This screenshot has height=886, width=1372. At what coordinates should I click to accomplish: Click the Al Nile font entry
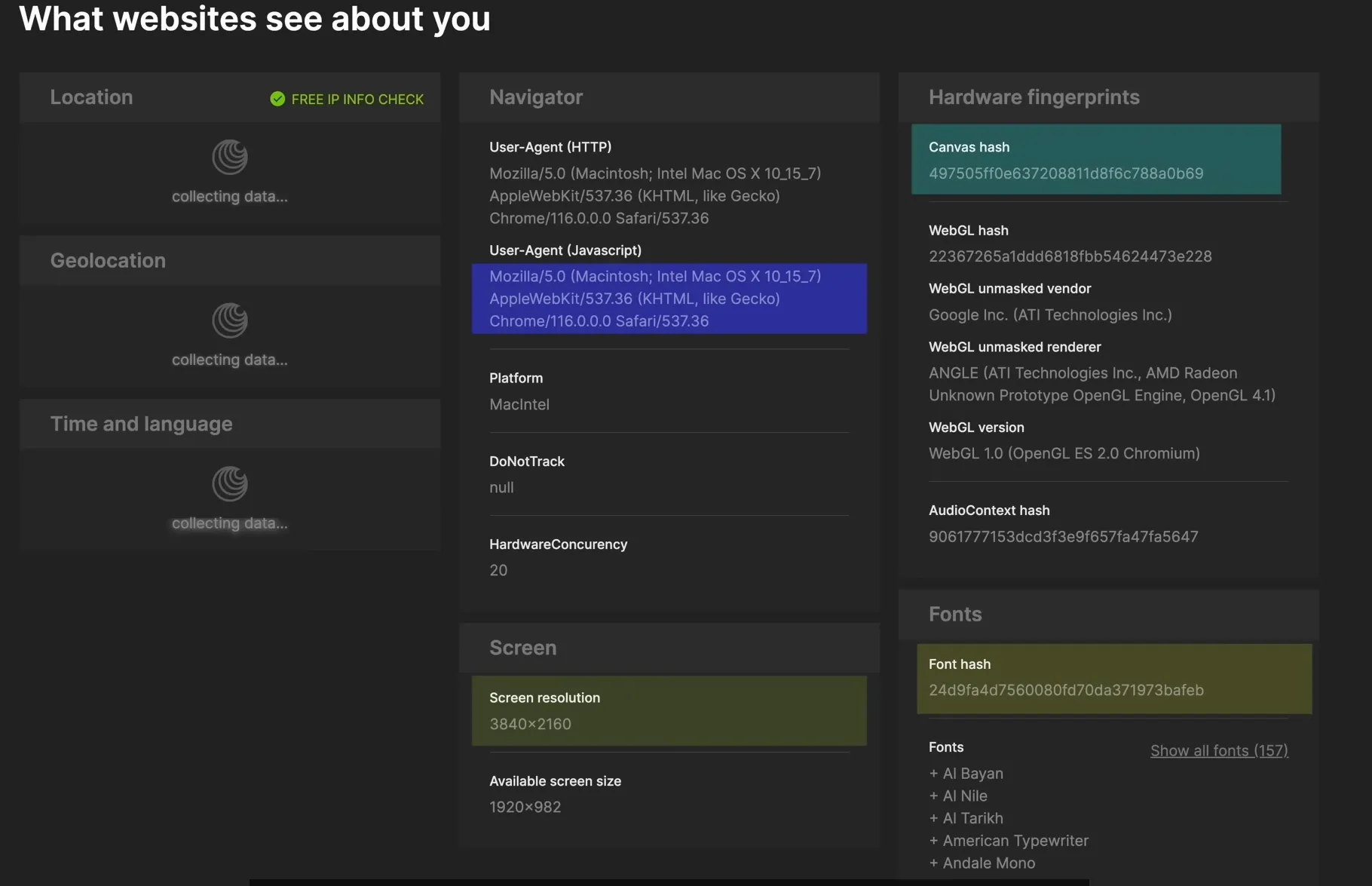[x=964, y=796]
